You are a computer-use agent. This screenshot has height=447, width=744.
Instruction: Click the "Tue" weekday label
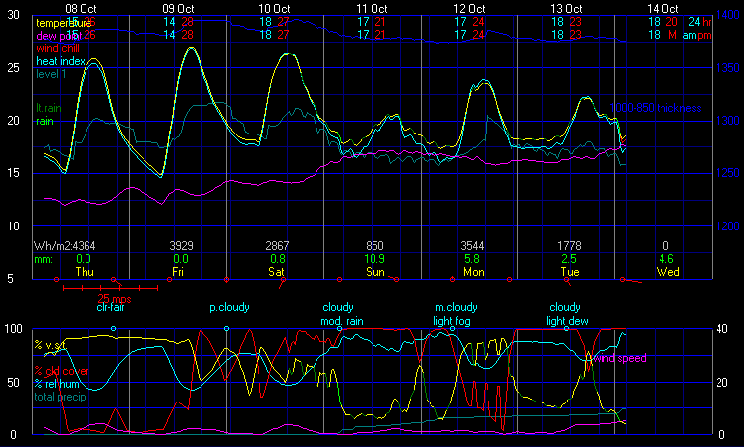tap(570, 272)
